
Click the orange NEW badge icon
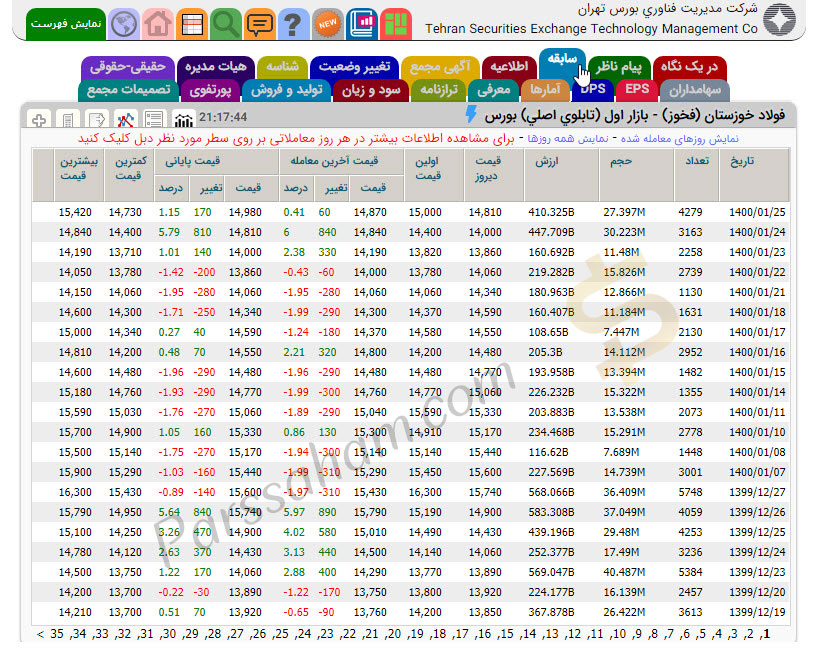tap(328, 24)
